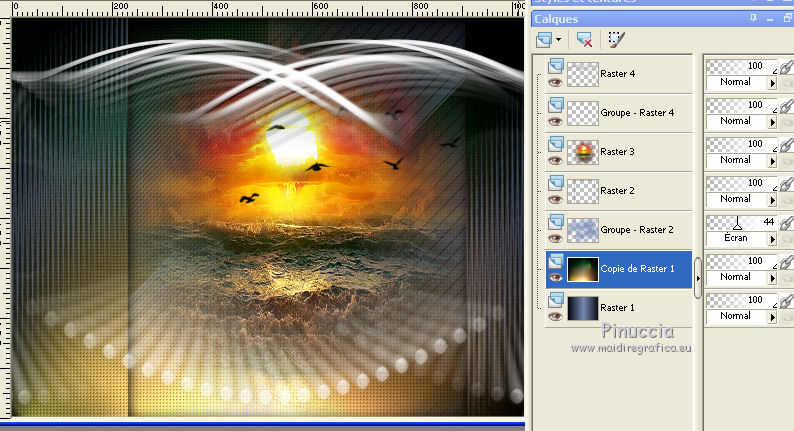Select the Raster 1 layer name
Screen dimensions: 794x431
coord(617,307)
